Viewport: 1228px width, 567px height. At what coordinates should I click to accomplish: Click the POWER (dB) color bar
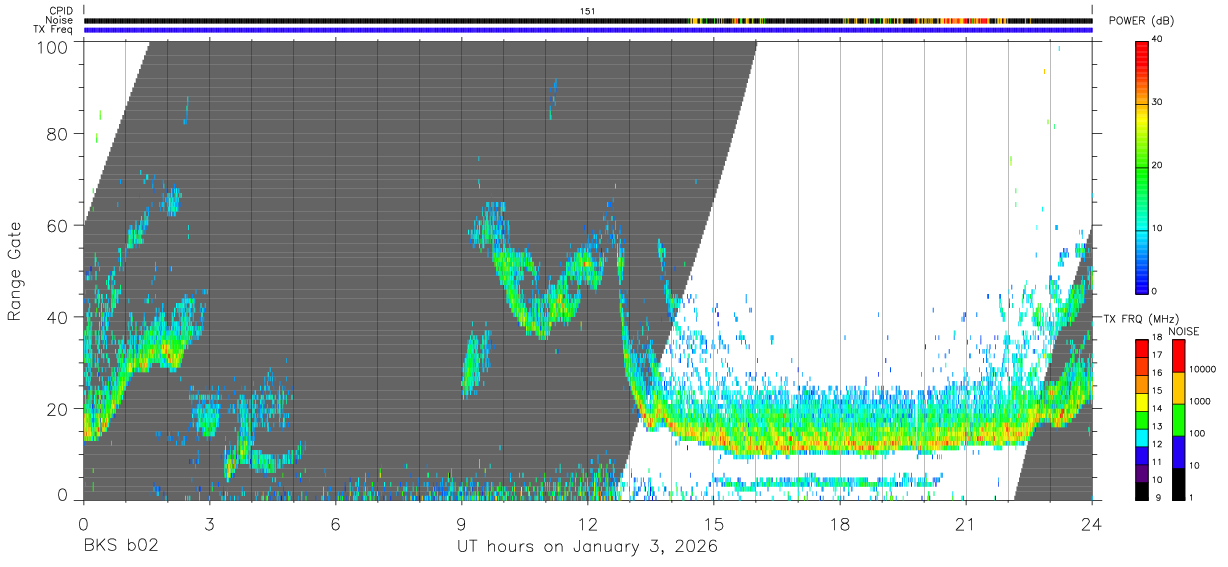pos(1142,166)
